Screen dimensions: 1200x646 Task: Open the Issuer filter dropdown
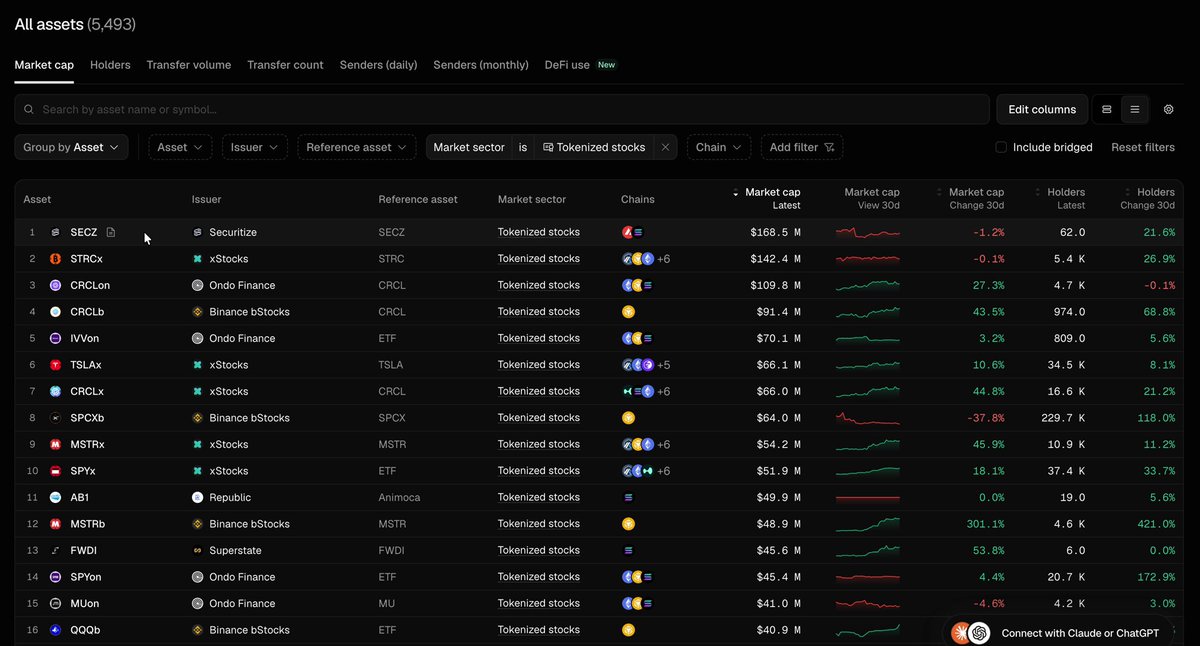(x=255, y=147)
